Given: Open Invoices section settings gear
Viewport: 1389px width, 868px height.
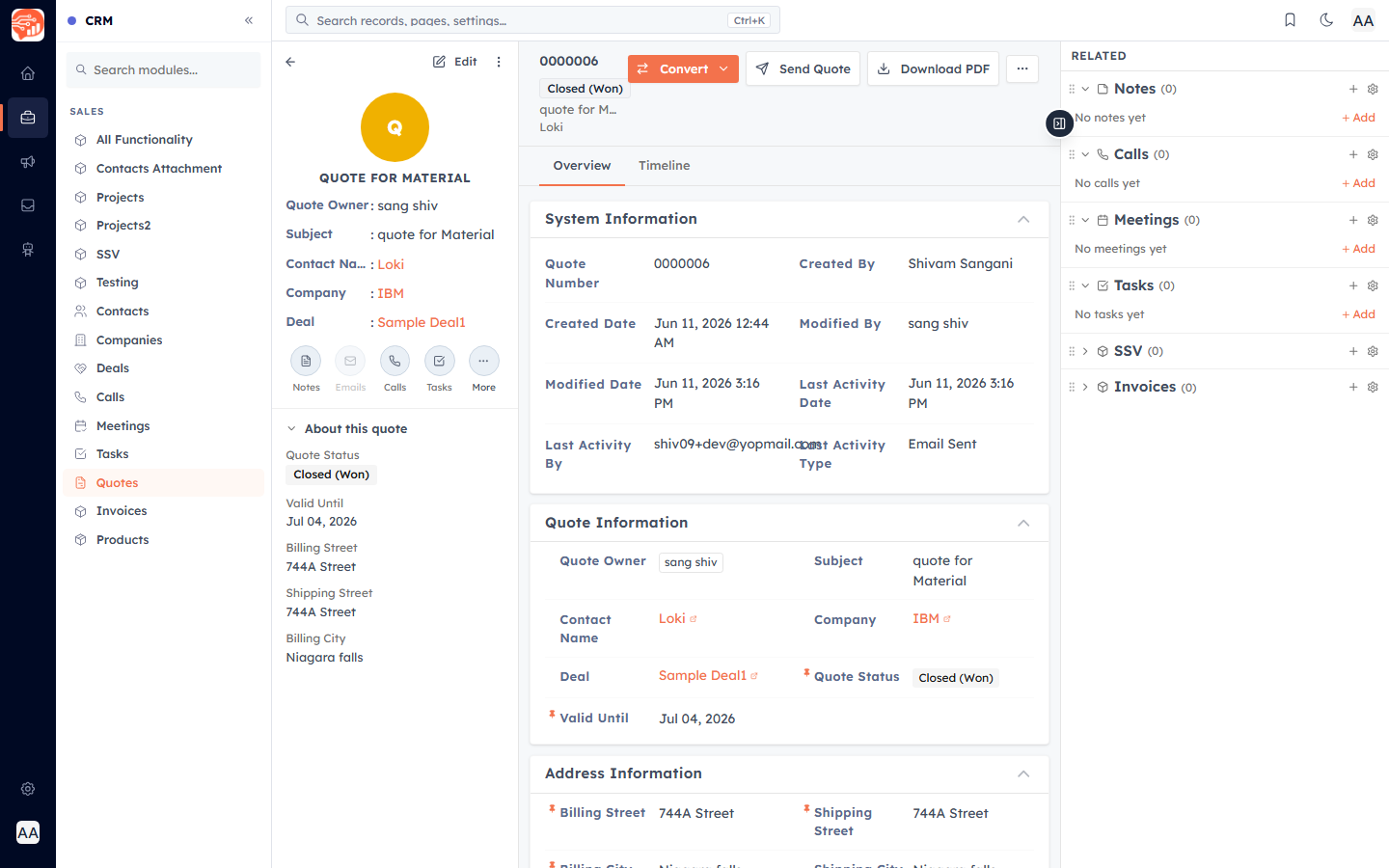Looking at the screenshot, I should [1373, 387].
